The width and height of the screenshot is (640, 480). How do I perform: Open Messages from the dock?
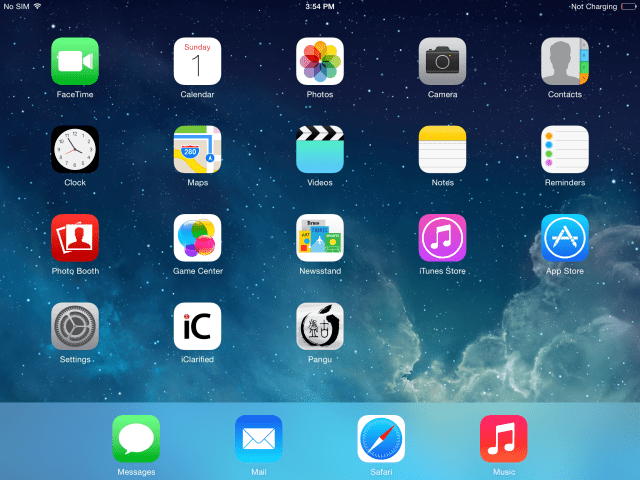click(136, 439)
